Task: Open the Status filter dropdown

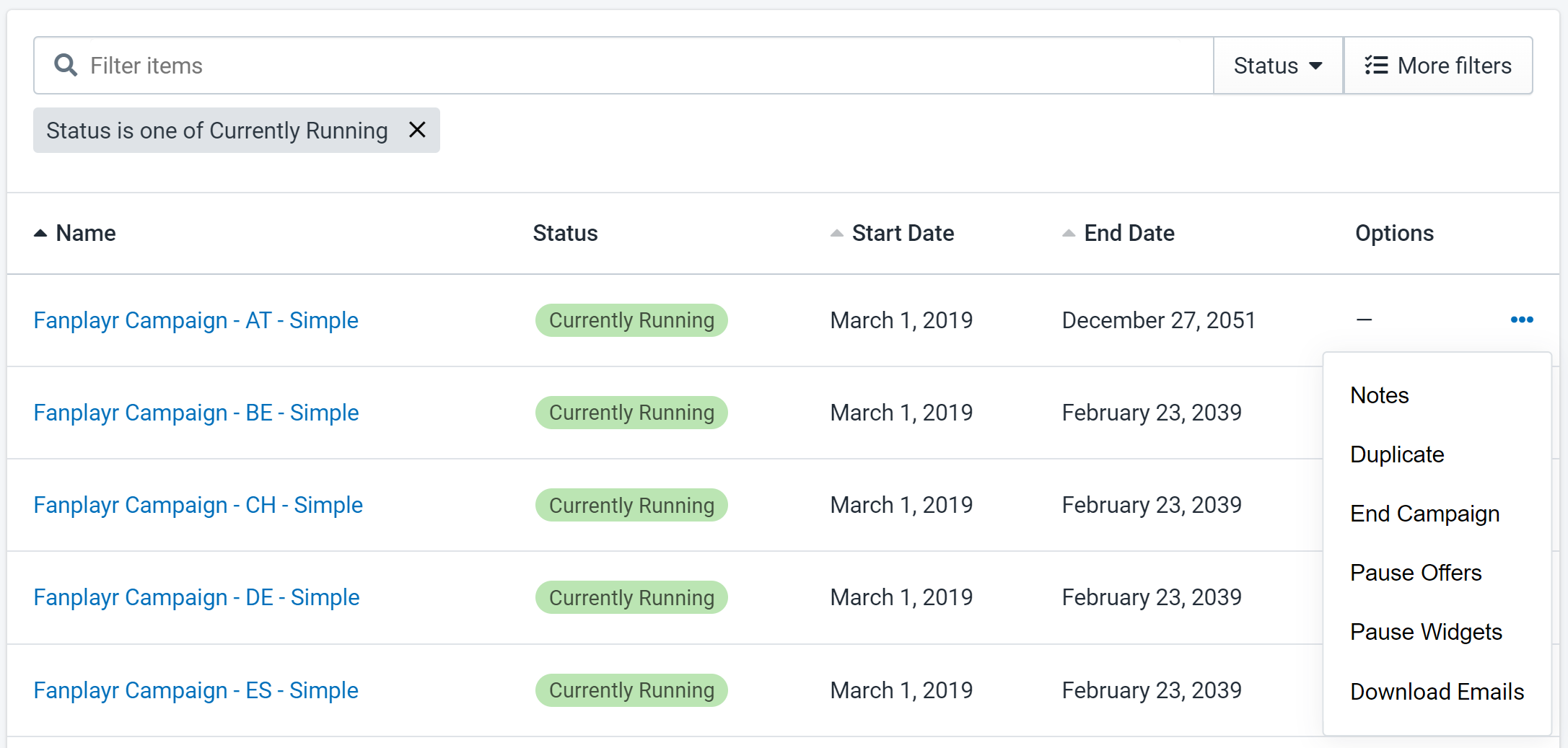Action: (x=1278, y=66)
